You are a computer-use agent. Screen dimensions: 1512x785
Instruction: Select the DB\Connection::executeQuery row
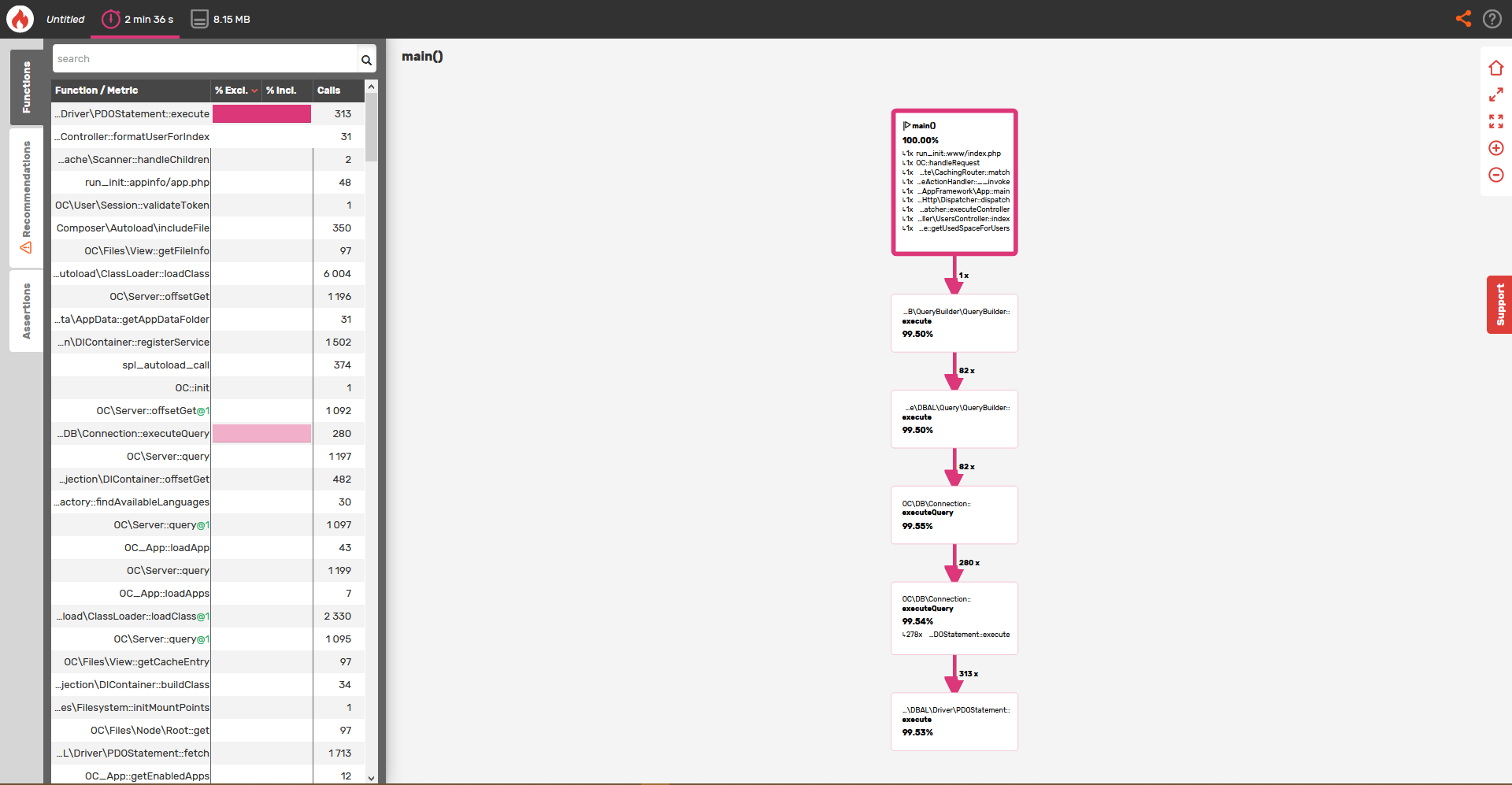pos(208,434)
